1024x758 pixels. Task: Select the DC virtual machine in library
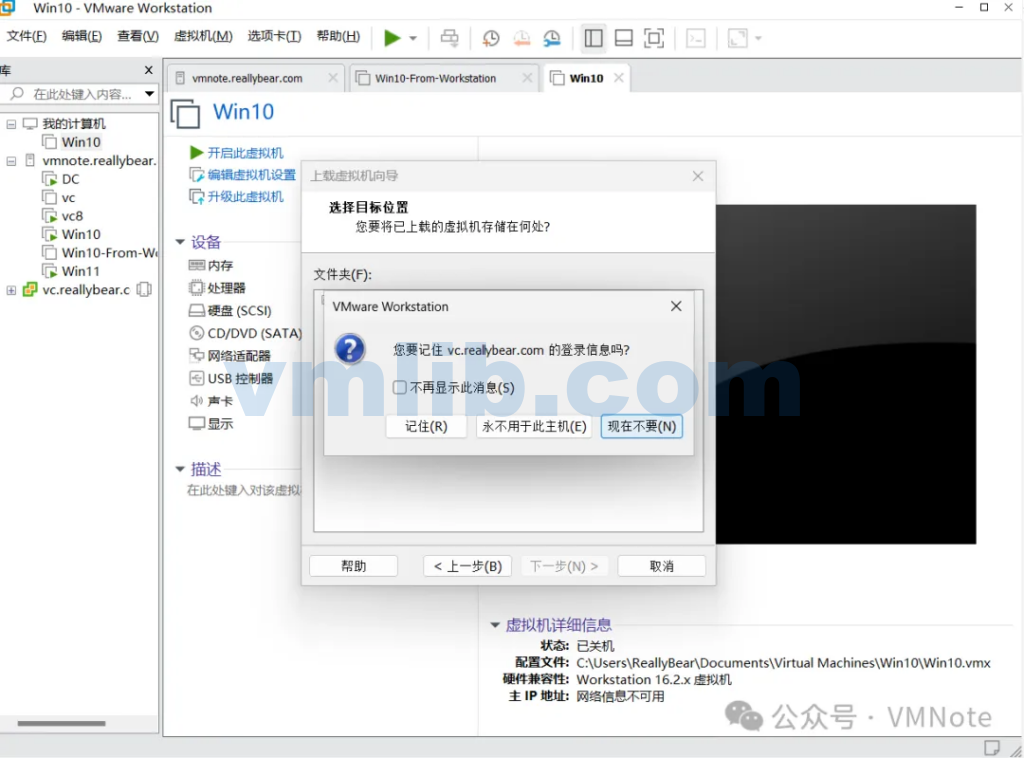[70, 179]
